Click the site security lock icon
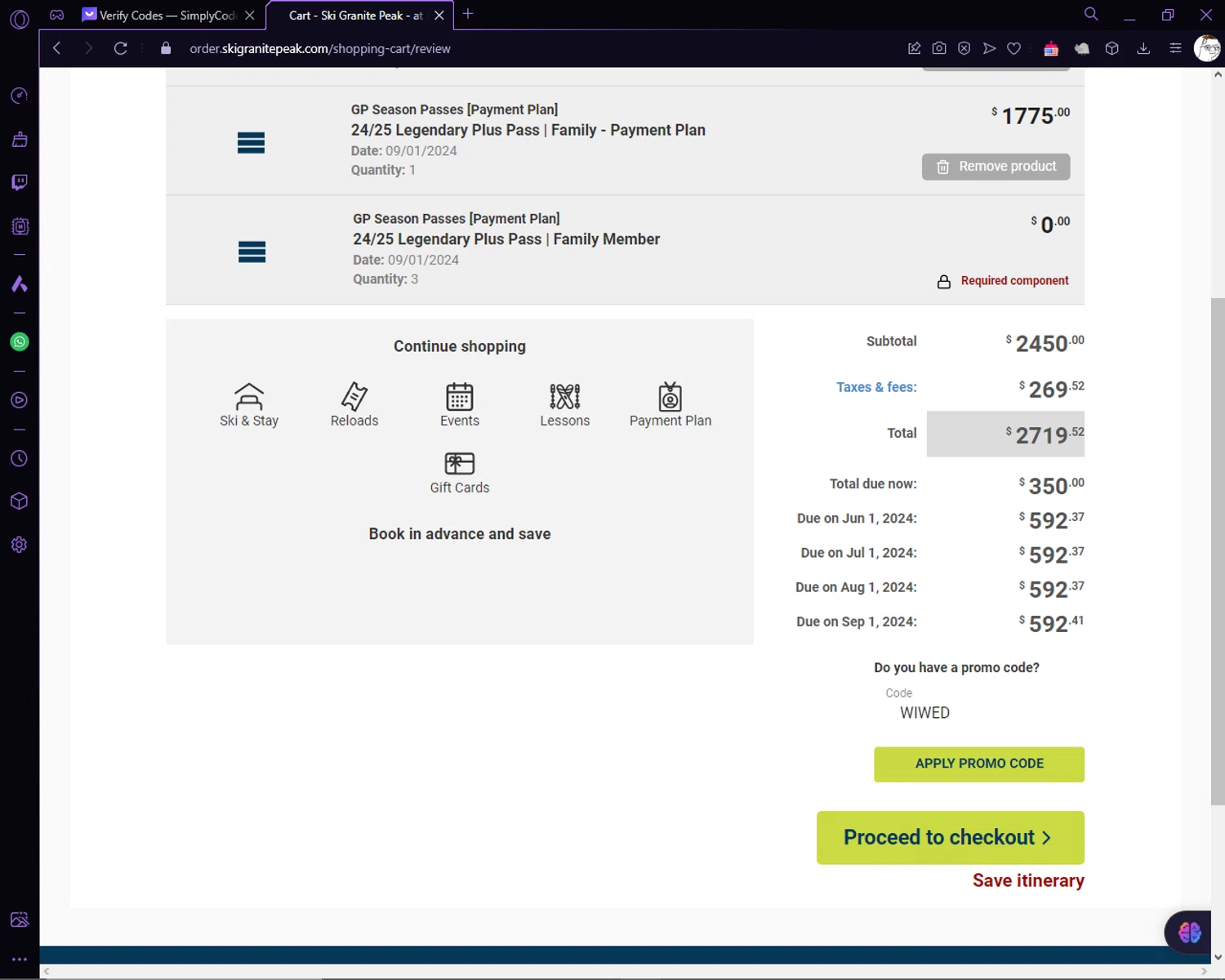 [166, 48]
